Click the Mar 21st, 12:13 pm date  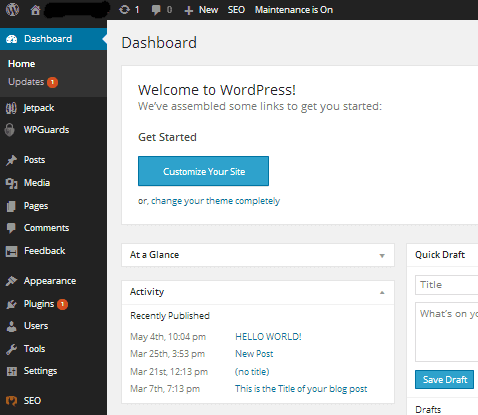(x=169, y=372)
